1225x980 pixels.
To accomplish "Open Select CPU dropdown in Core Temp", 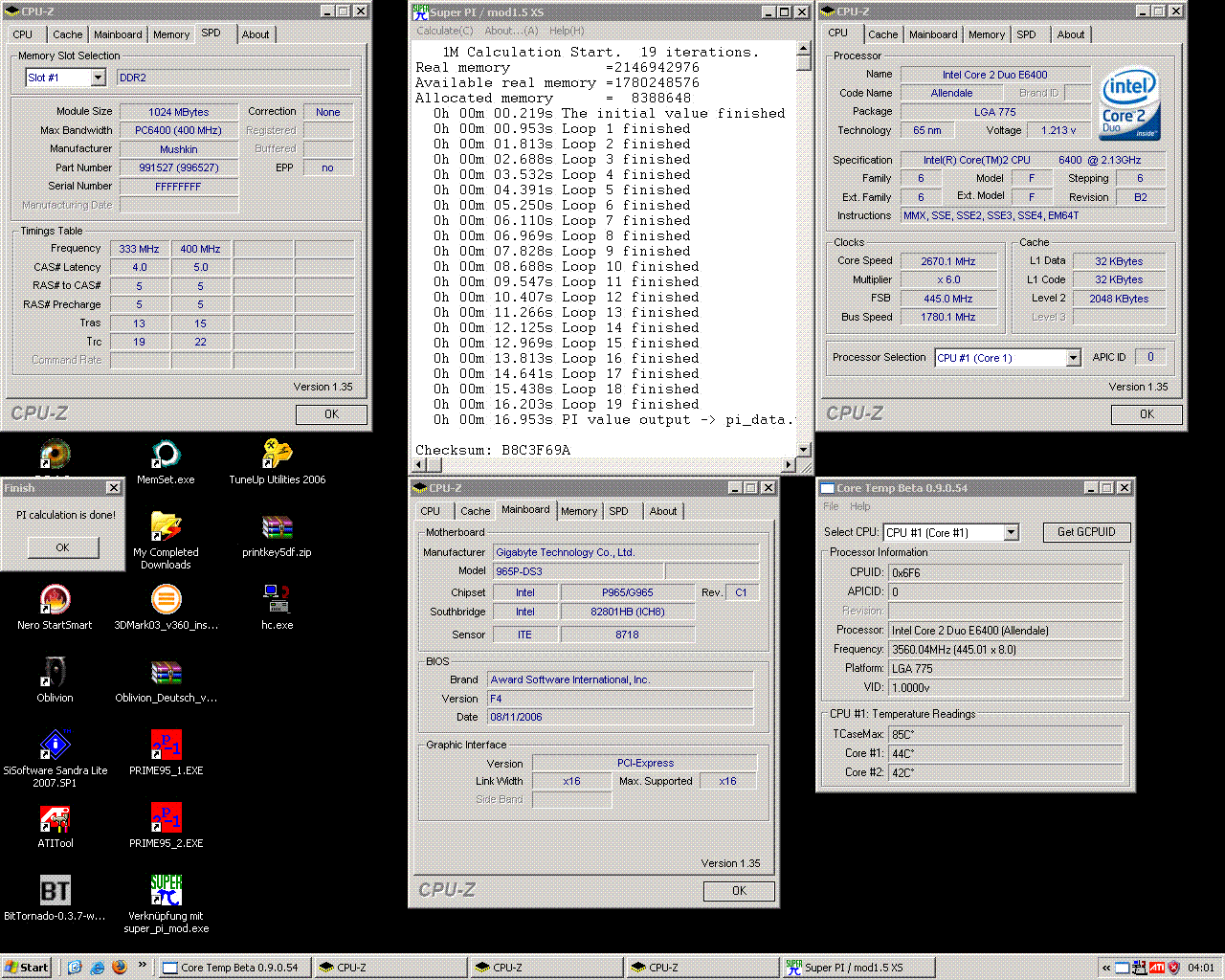I will (x=951, y=532).
